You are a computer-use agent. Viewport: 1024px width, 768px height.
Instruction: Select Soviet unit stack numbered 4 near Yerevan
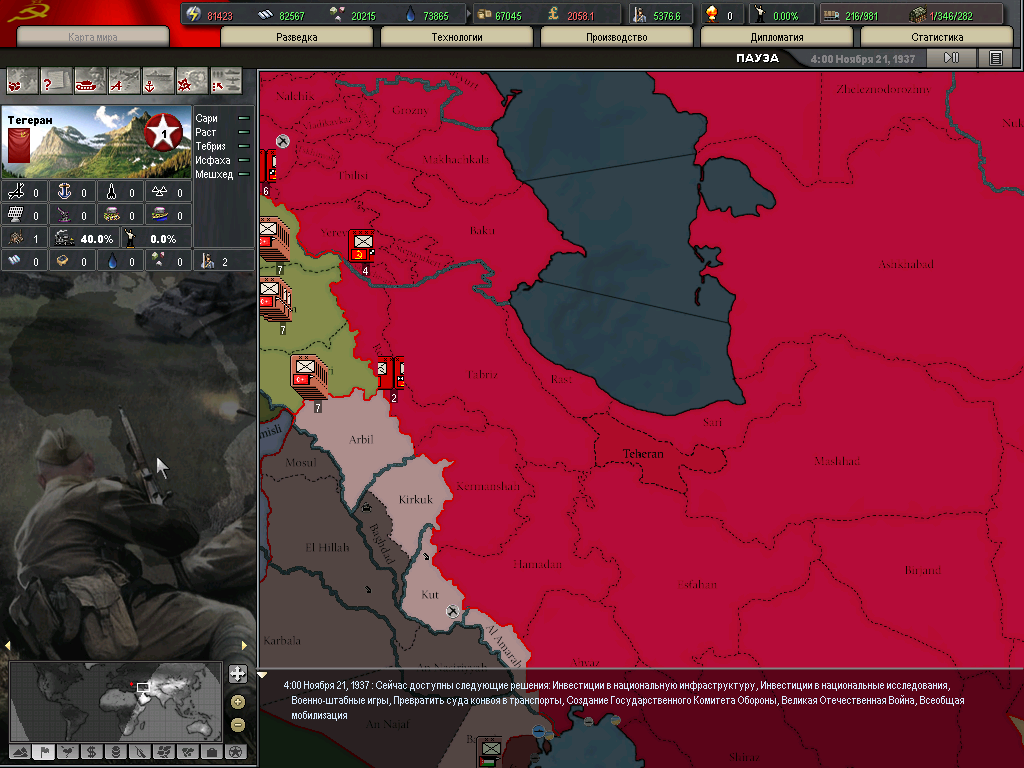click(x=362, y=247)
